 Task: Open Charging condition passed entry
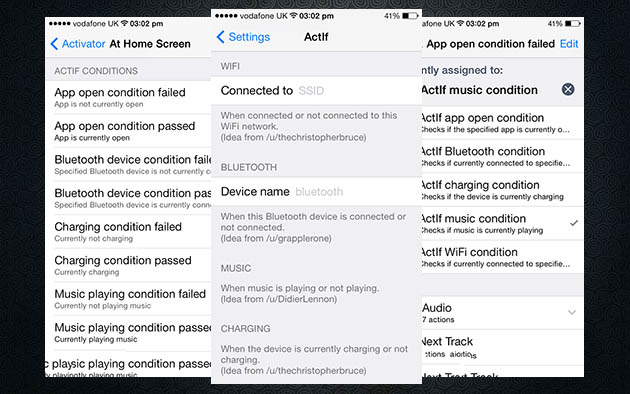tap(129, 265)
